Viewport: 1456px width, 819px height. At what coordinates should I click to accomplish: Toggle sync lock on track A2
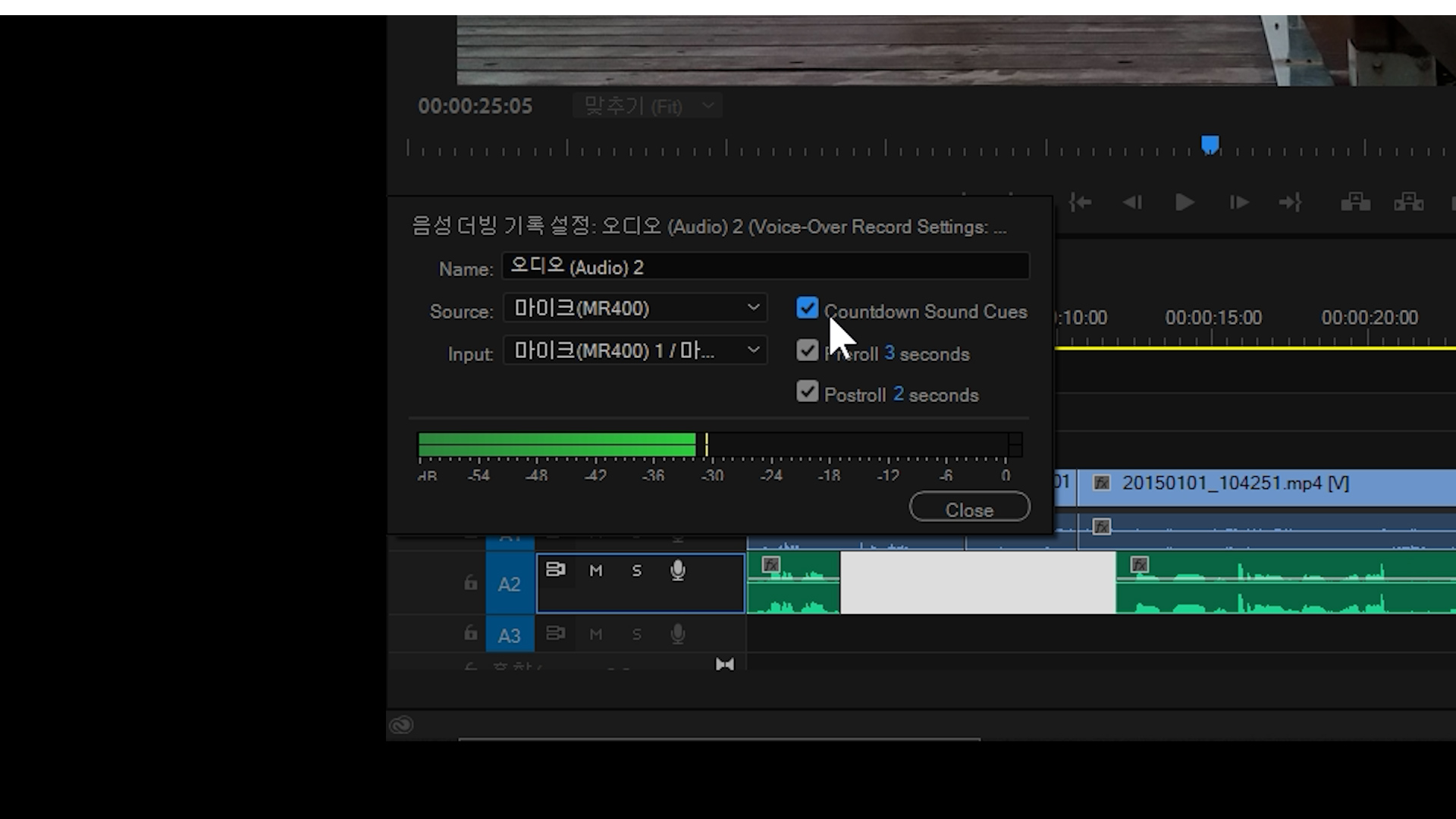tap(555, 570)
